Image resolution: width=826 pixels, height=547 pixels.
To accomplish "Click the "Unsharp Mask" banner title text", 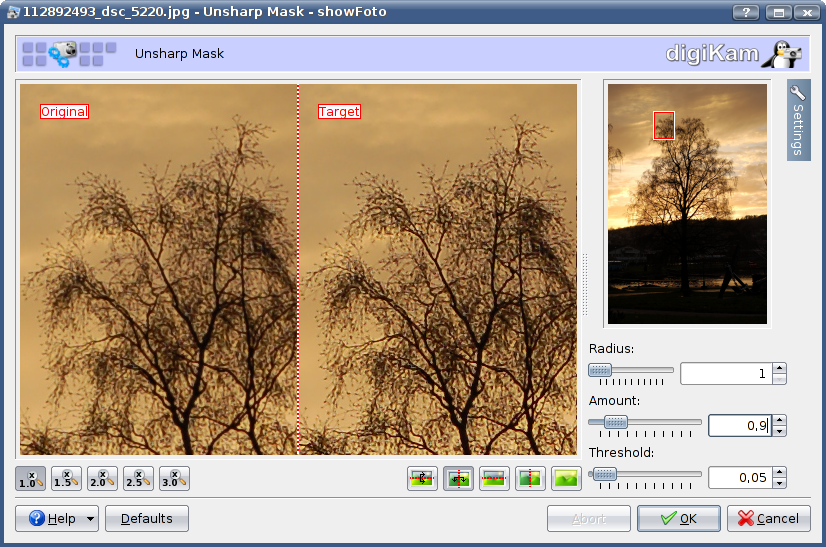I will 179,54.
